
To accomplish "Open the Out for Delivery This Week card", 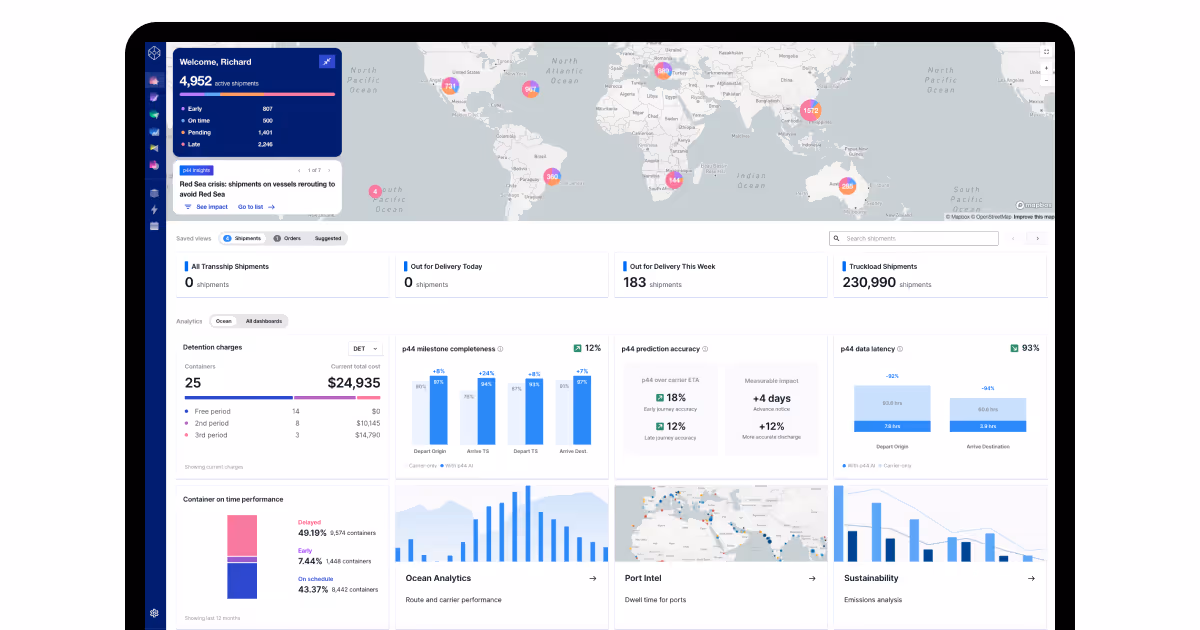I will [x=721, y=275].
